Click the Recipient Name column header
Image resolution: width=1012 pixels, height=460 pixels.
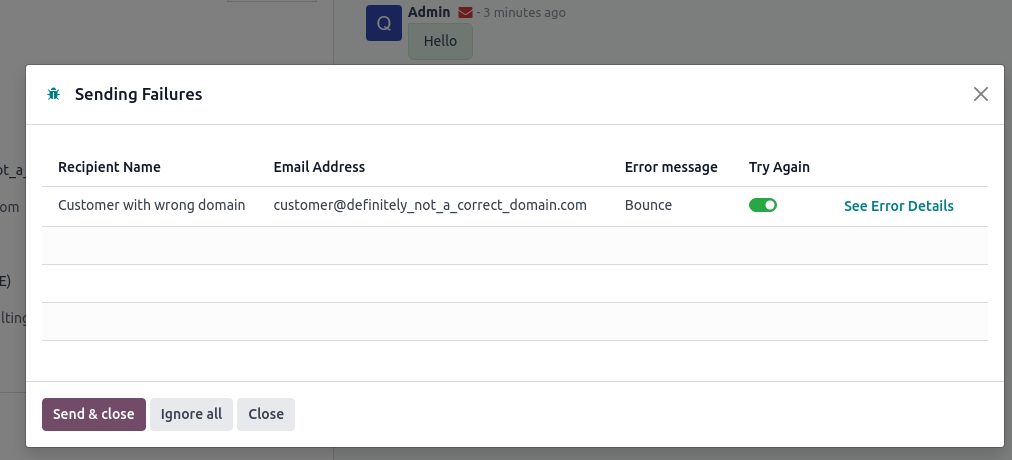coord(109,167)
